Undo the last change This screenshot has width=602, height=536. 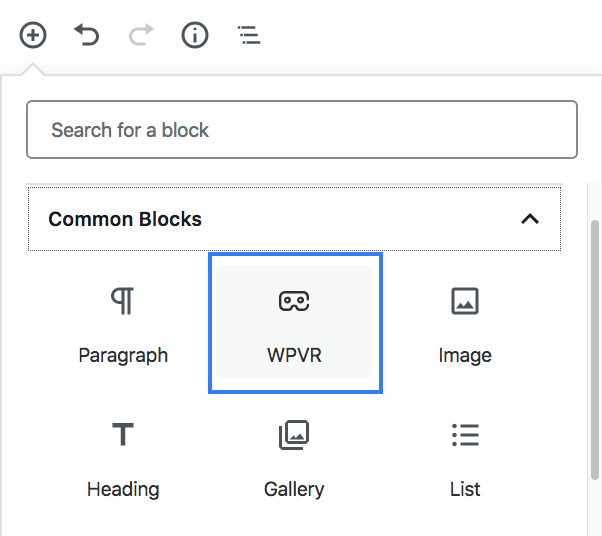pyautogui.click(x=87, y=35)
